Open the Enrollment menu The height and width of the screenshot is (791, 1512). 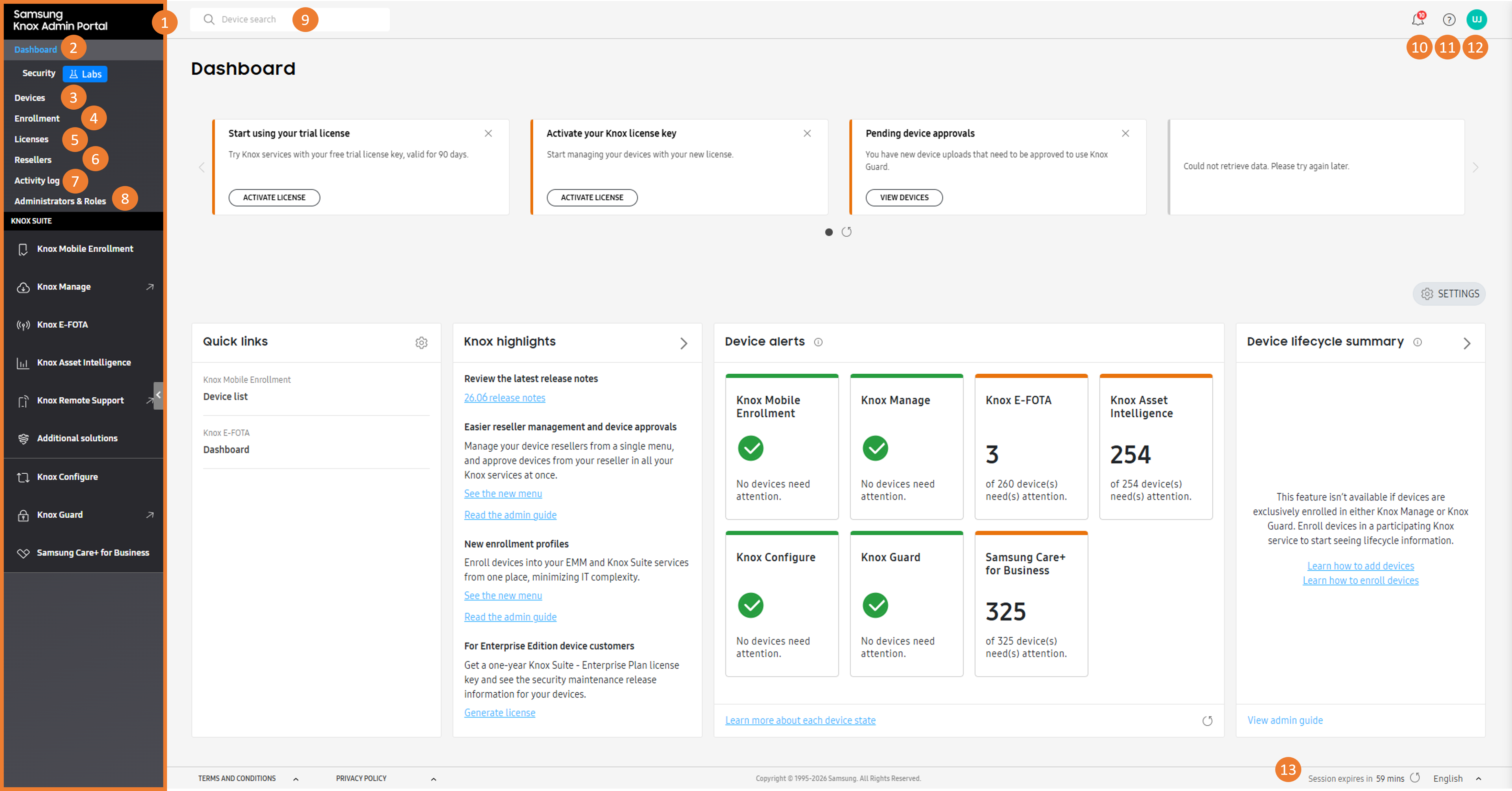pyautogui.click(x=36, y=118)
